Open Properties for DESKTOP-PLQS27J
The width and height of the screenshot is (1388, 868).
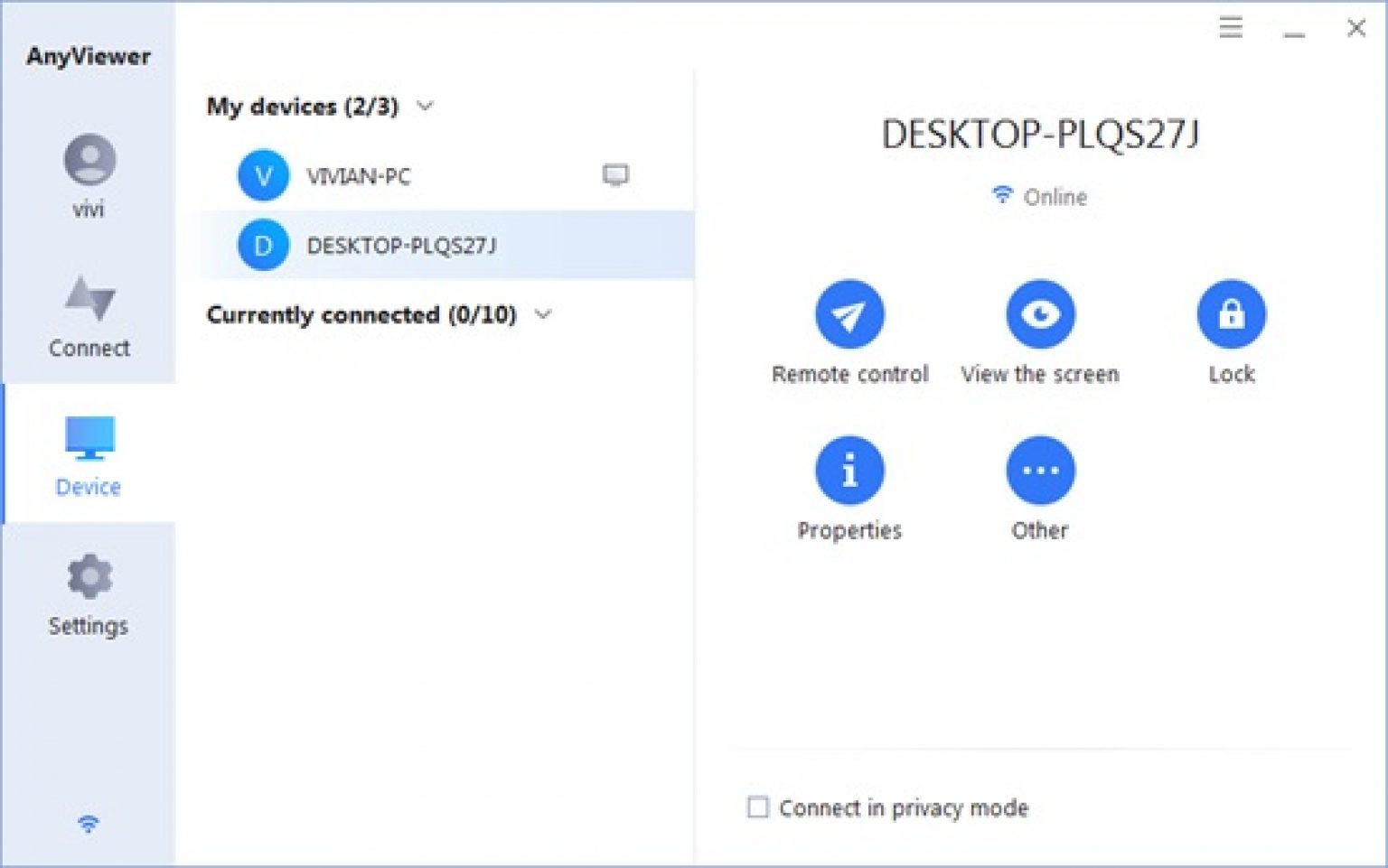pyautogui.click(x=848, y=469)
